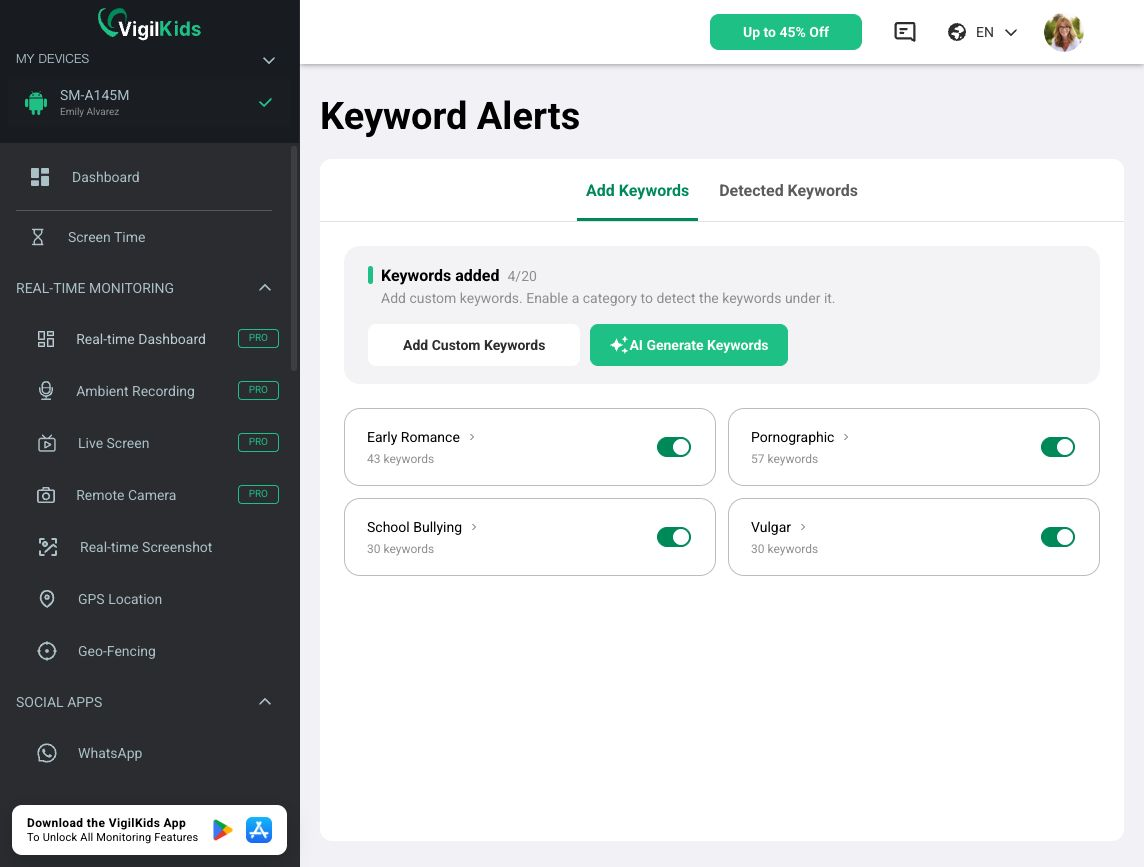Open the Vulgar category label

(x=770, y=527)
